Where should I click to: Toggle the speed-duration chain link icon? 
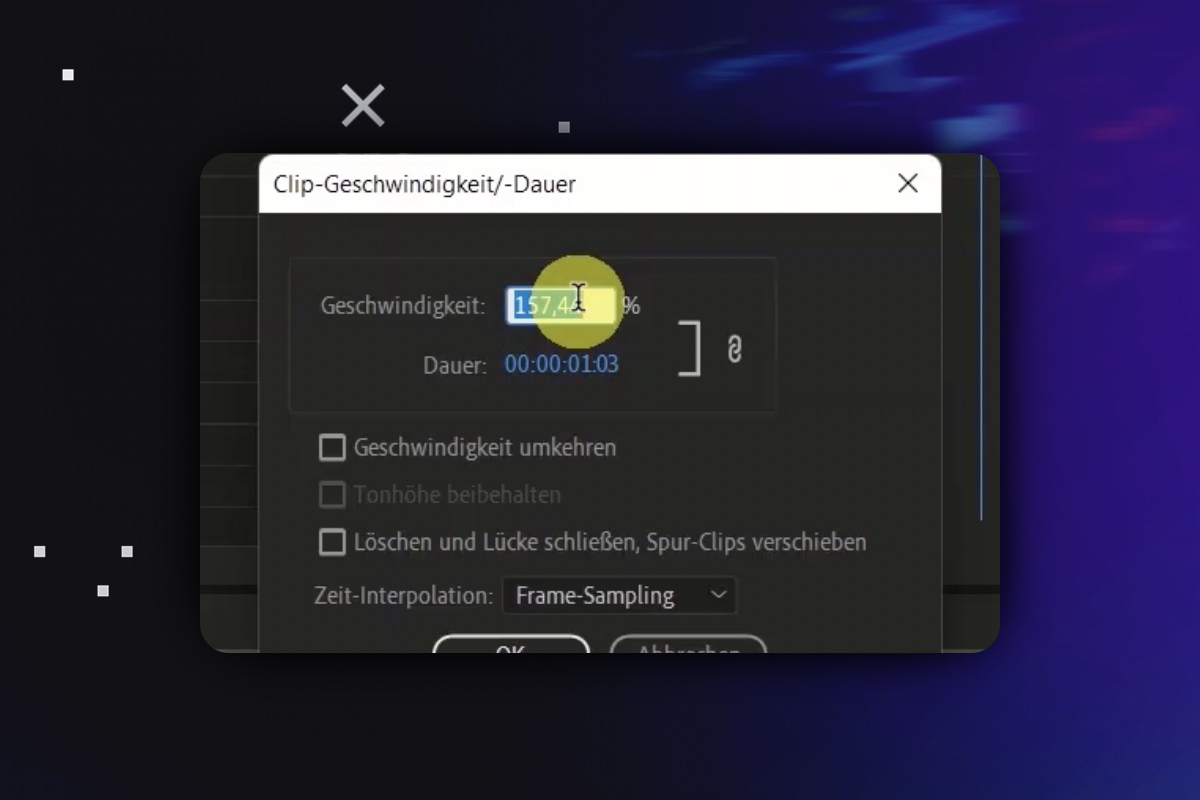[x=734, y=349]
